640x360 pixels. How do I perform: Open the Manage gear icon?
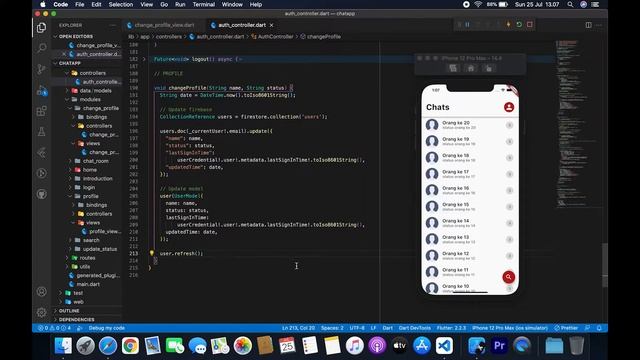[41, 312]
